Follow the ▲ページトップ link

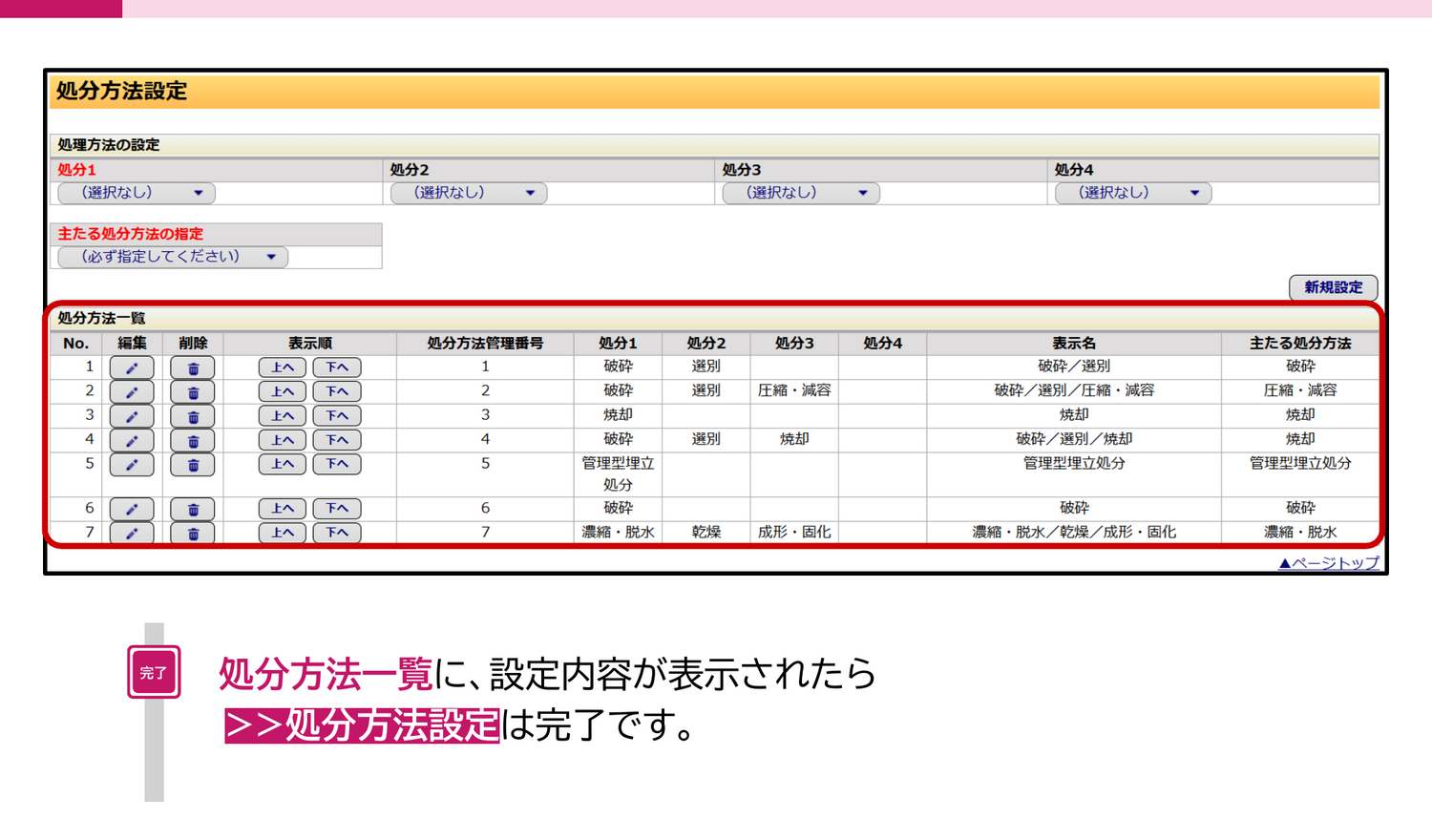click(x=1329, y=563)
